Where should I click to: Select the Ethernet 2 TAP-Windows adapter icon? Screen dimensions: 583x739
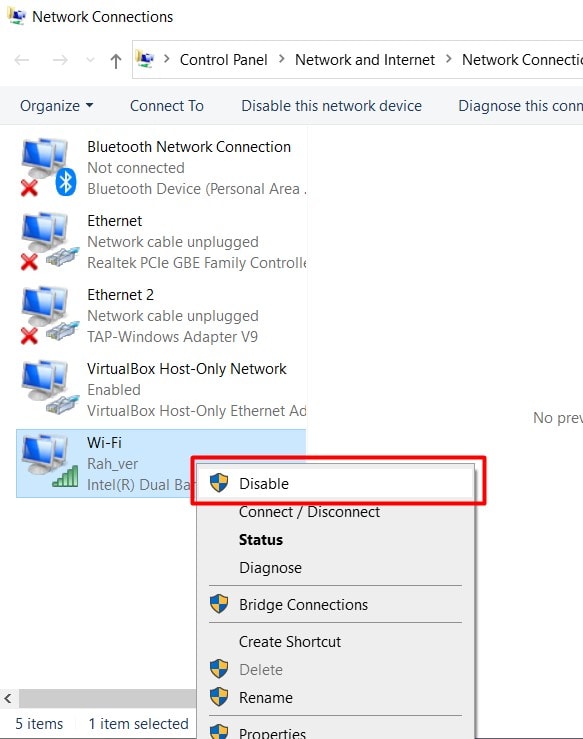click(x=49, y=315)
